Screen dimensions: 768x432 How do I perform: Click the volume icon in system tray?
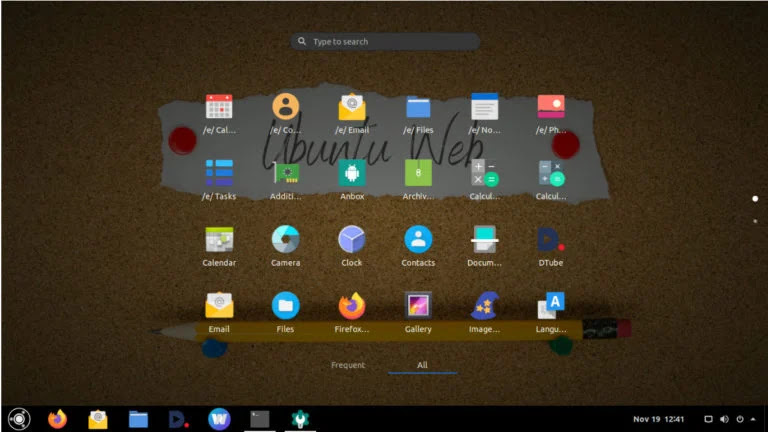(724, 419)
